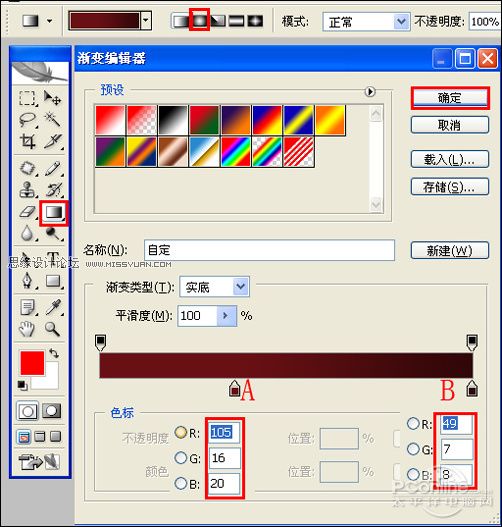Image resolution: width=502 pixels, height=527 pixels.
Task: Select the Slice tool
Action: tap(52, 141)
